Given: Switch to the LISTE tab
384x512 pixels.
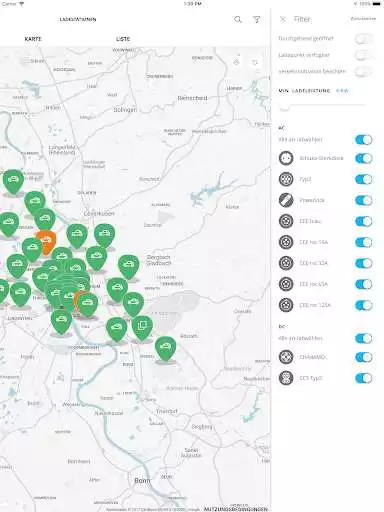Looking at the screenshot, I should [123, 39].
